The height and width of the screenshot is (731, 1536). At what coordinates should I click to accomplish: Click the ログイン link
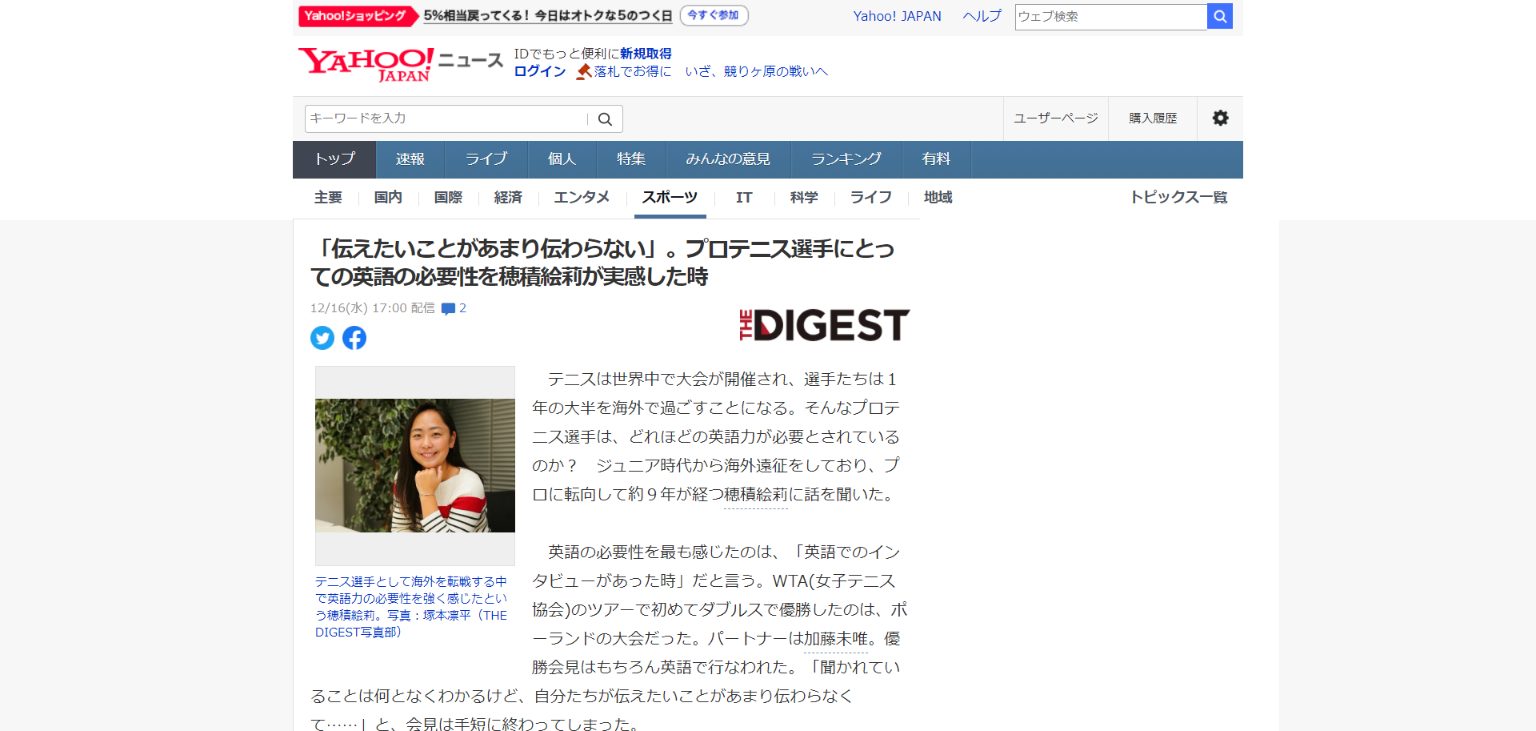pos(540,72)
